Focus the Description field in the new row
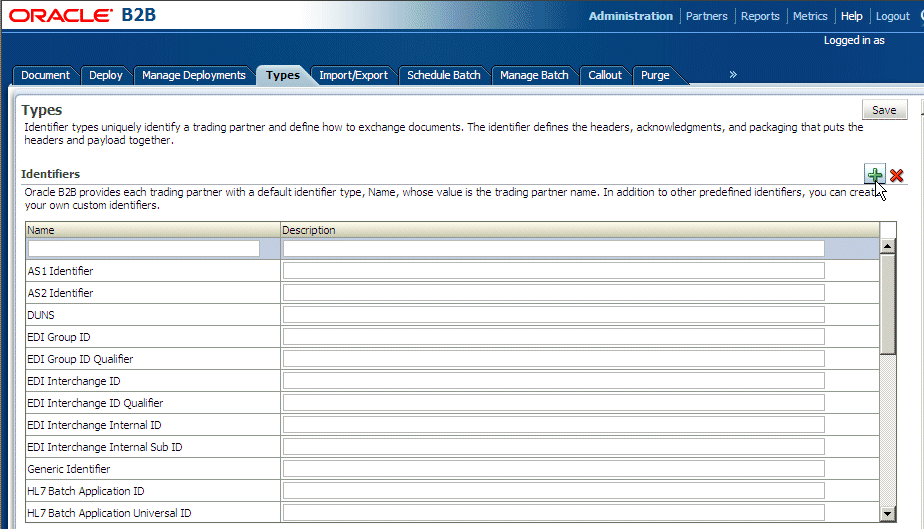Viewport: 924px width, 529px height. click(553, 249)
